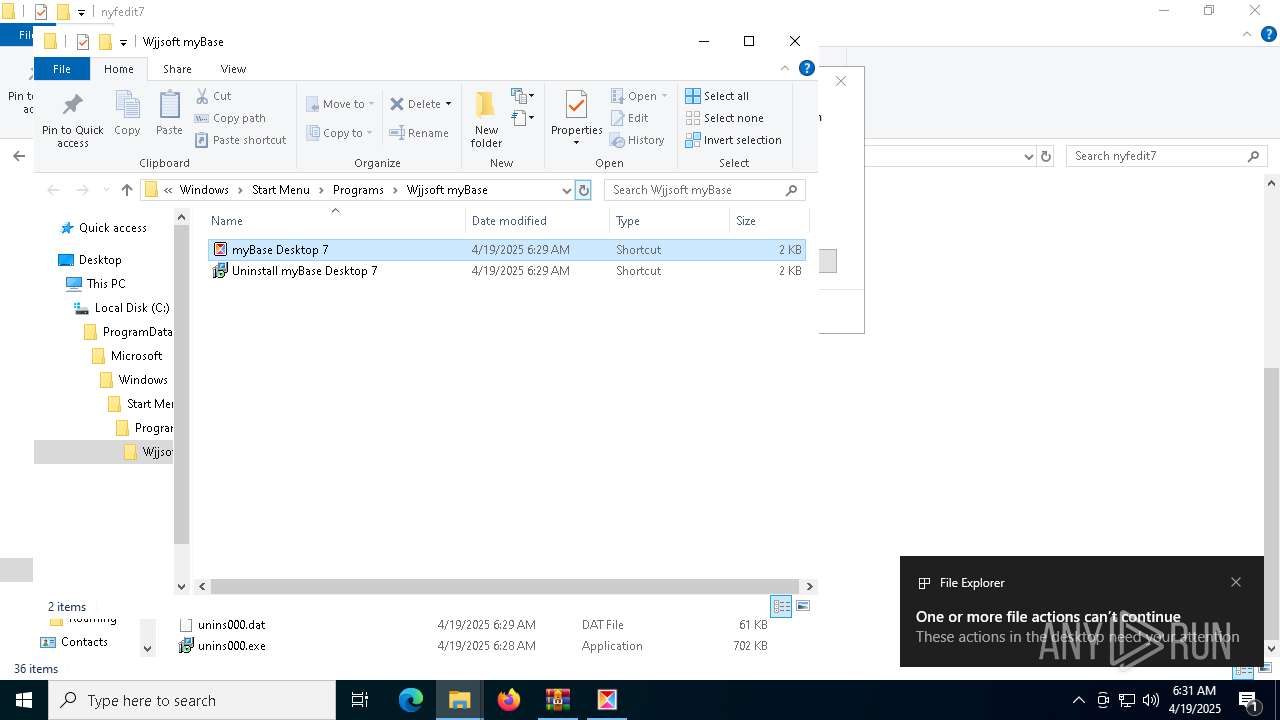
Task: Sort by Date modified column
Action: coord(537,221)
